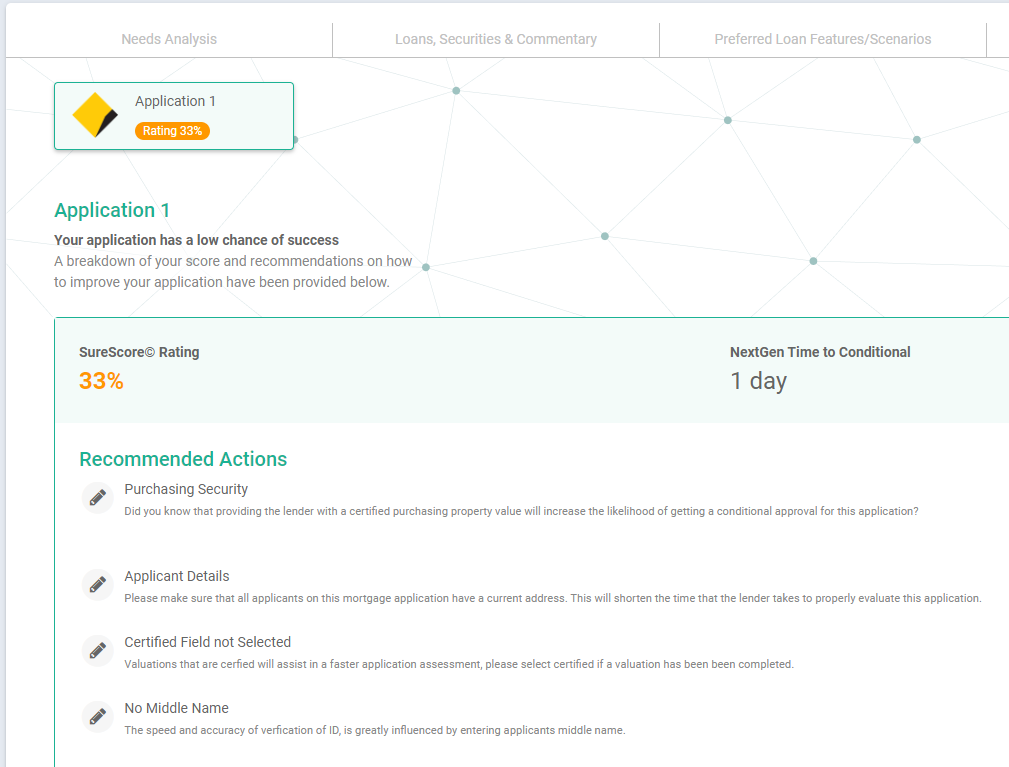Screen dimensions: 1009x767
Task: Click the orange Rating 33% badge
Action: point(172,131)
